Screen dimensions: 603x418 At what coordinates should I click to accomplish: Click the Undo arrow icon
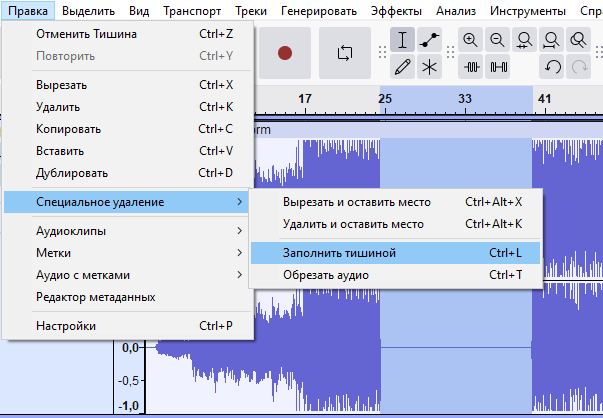(x=551, y=67)
